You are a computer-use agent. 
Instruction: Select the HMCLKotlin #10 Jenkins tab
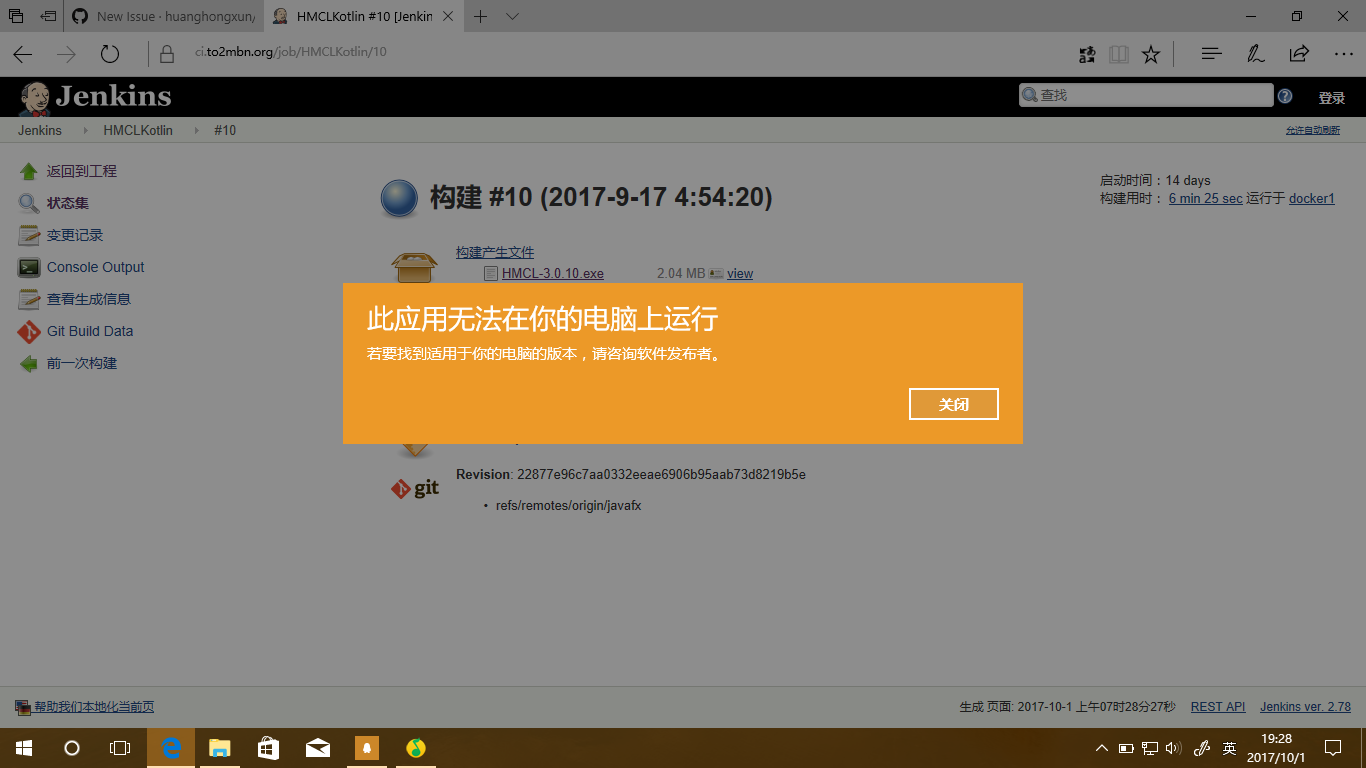tap(363, 16)
